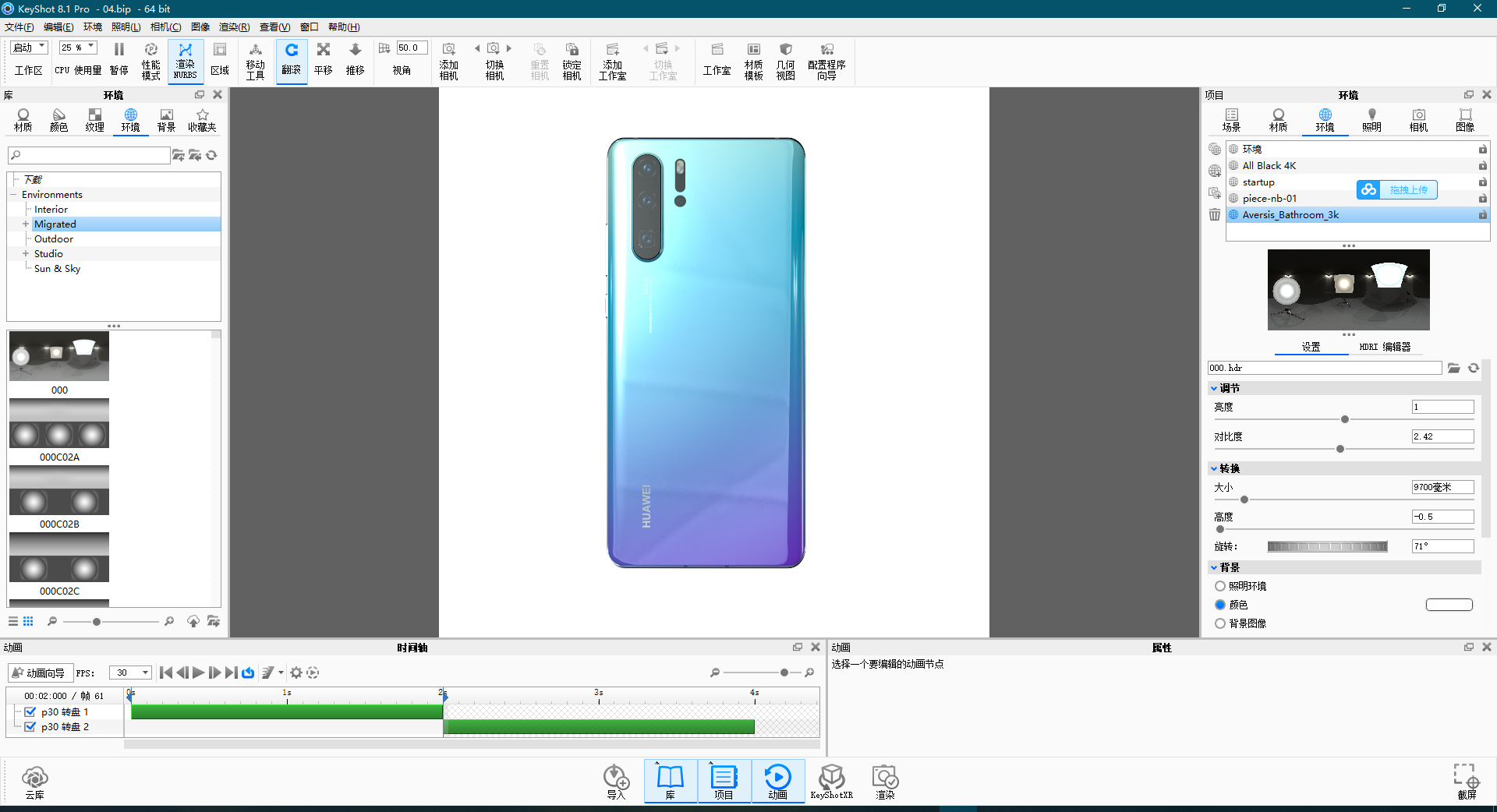The image size is (1497, 812).
Task: Expand the Migrated environments folder
Action: (26, 224)
